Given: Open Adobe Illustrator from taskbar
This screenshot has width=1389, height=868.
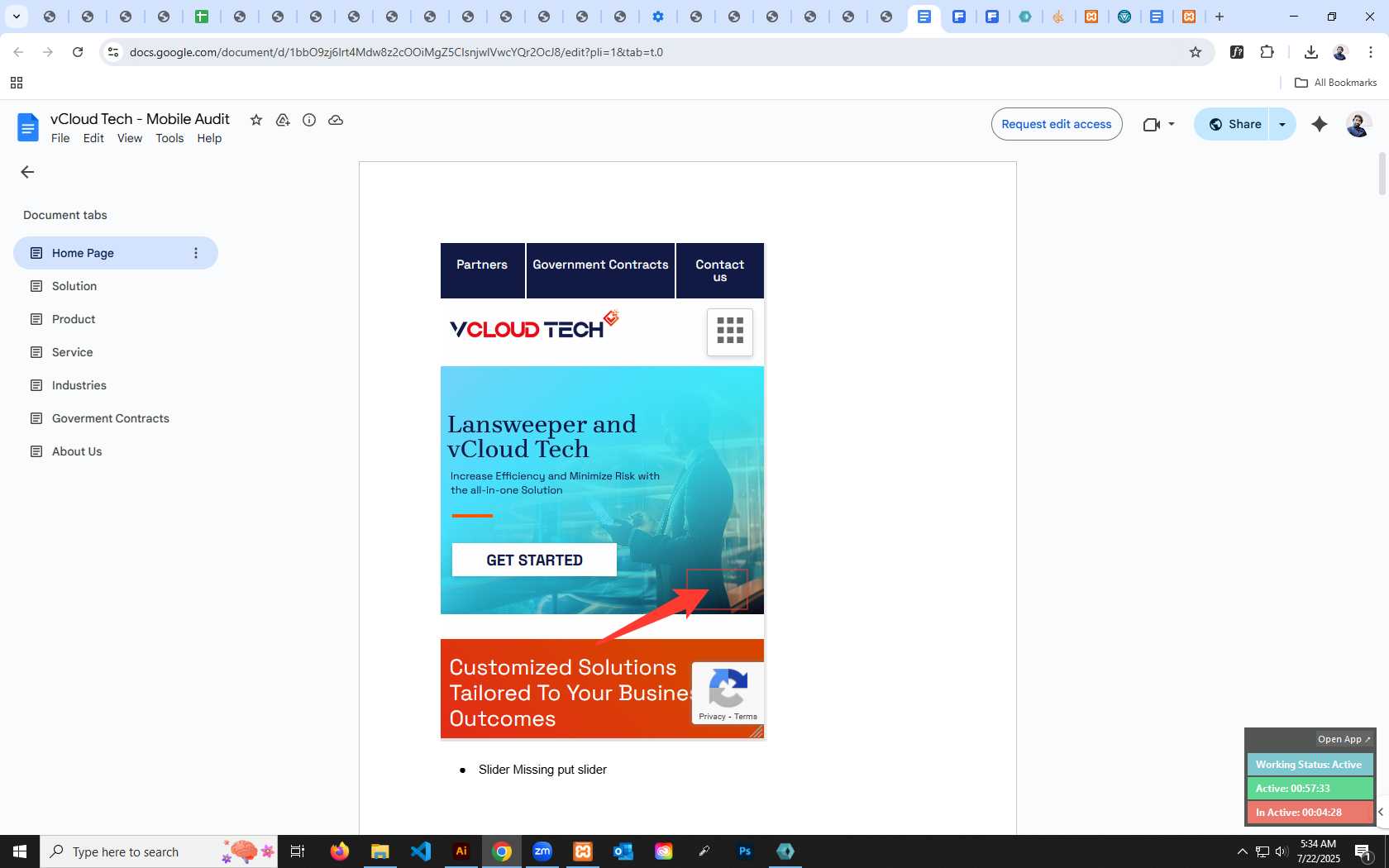Looking at the screenshot, I should click(461, 851).
